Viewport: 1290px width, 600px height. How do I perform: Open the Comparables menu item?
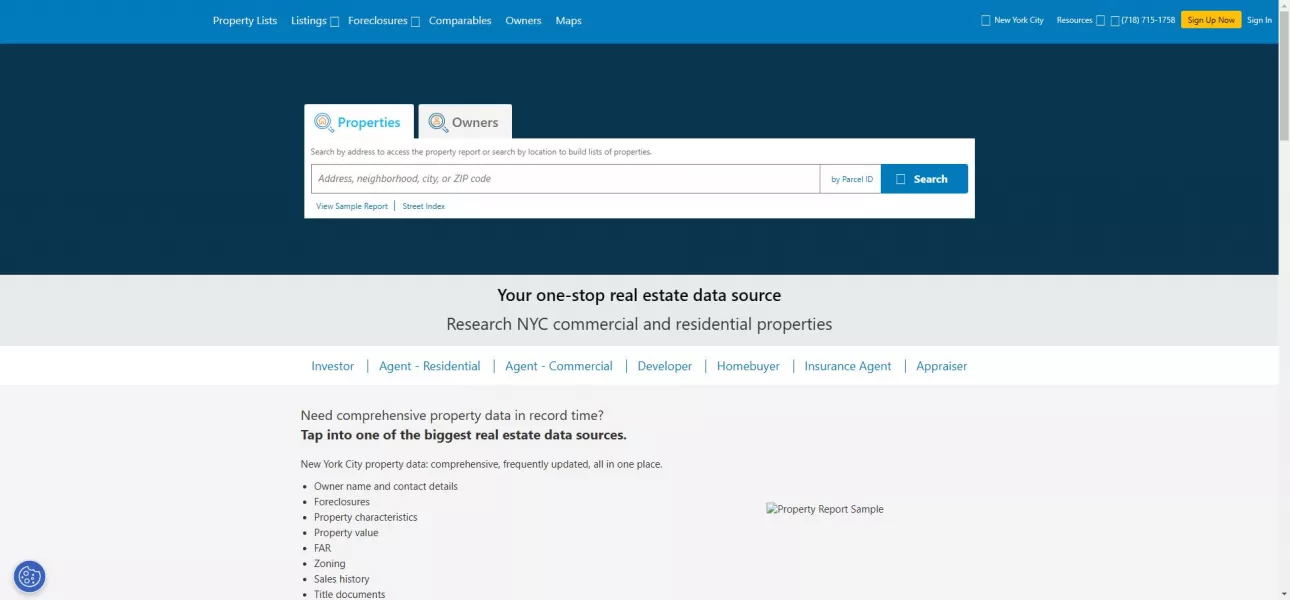coord(460,20)
